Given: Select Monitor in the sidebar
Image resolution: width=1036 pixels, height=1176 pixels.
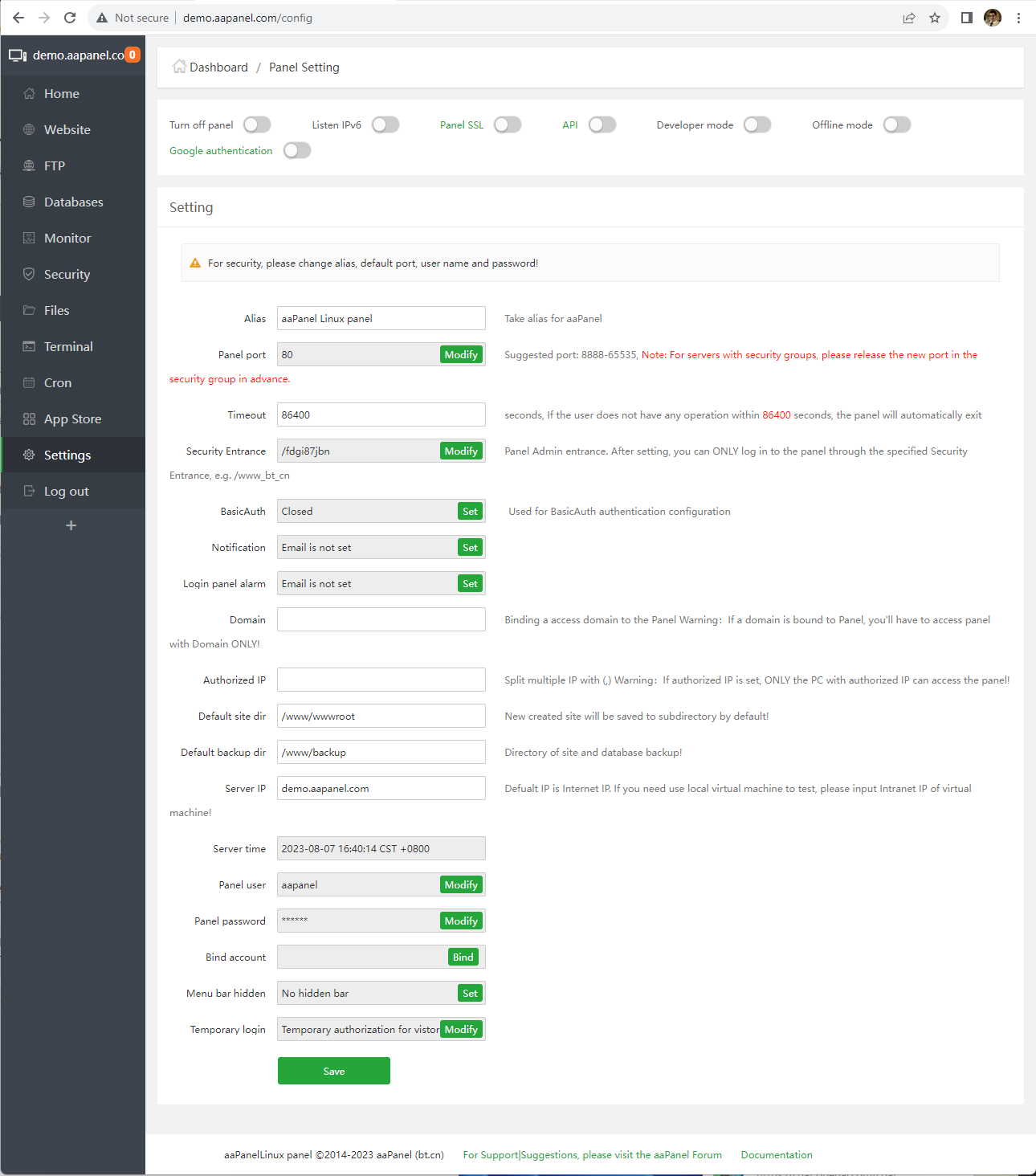Looking at the screenshot, I should tap(67, 239).
